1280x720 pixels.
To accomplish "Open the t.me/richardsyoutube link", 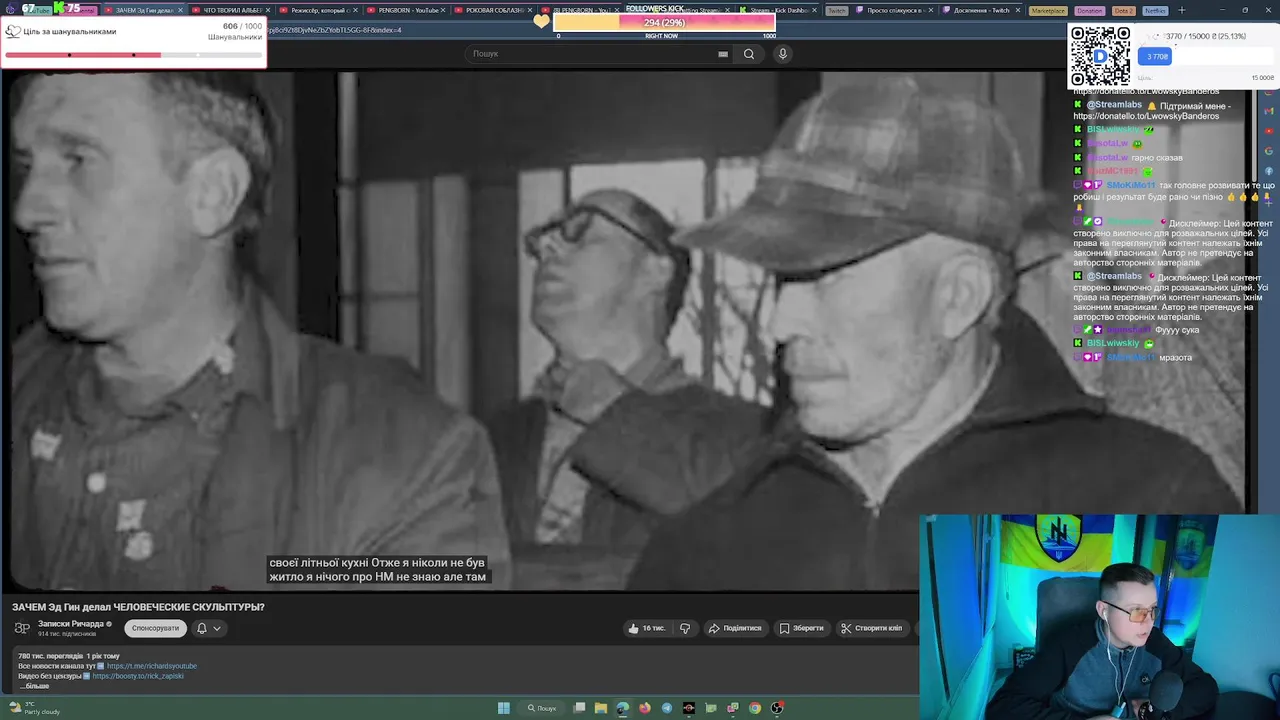I will point(152,666).
